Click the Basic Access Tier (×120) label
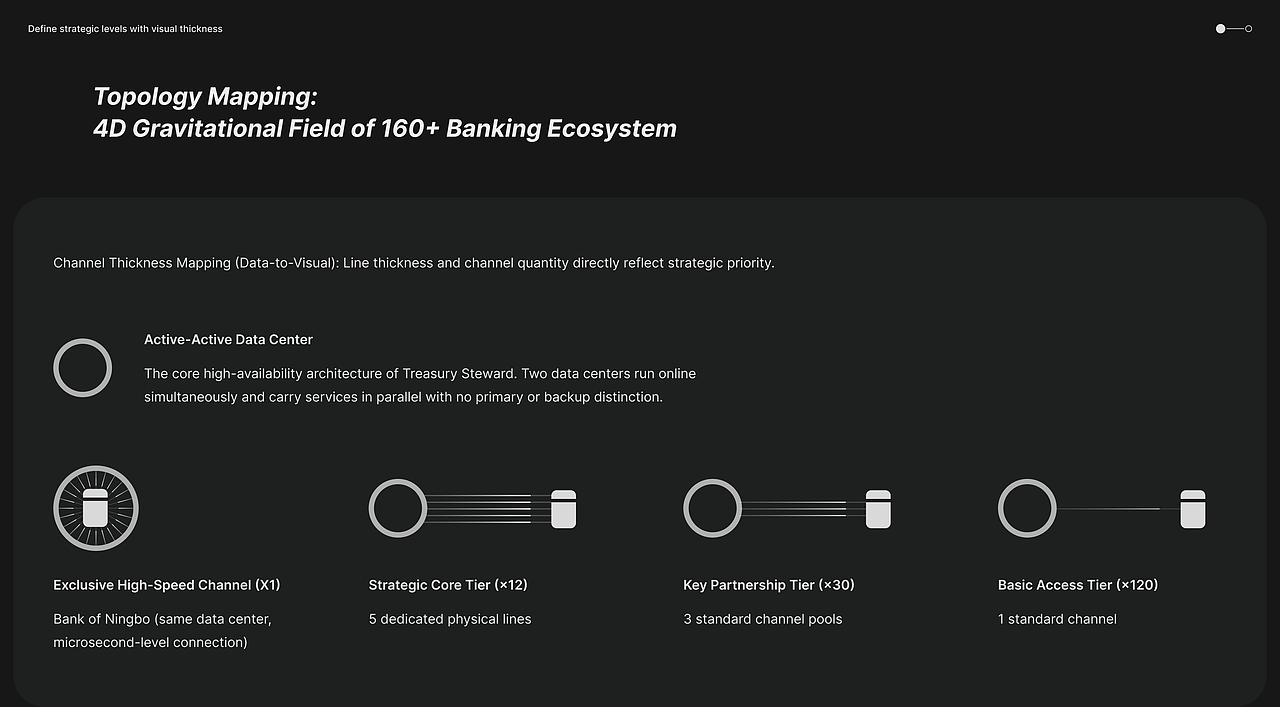This screenshot has height=707, width=1280. (1078, 585)
